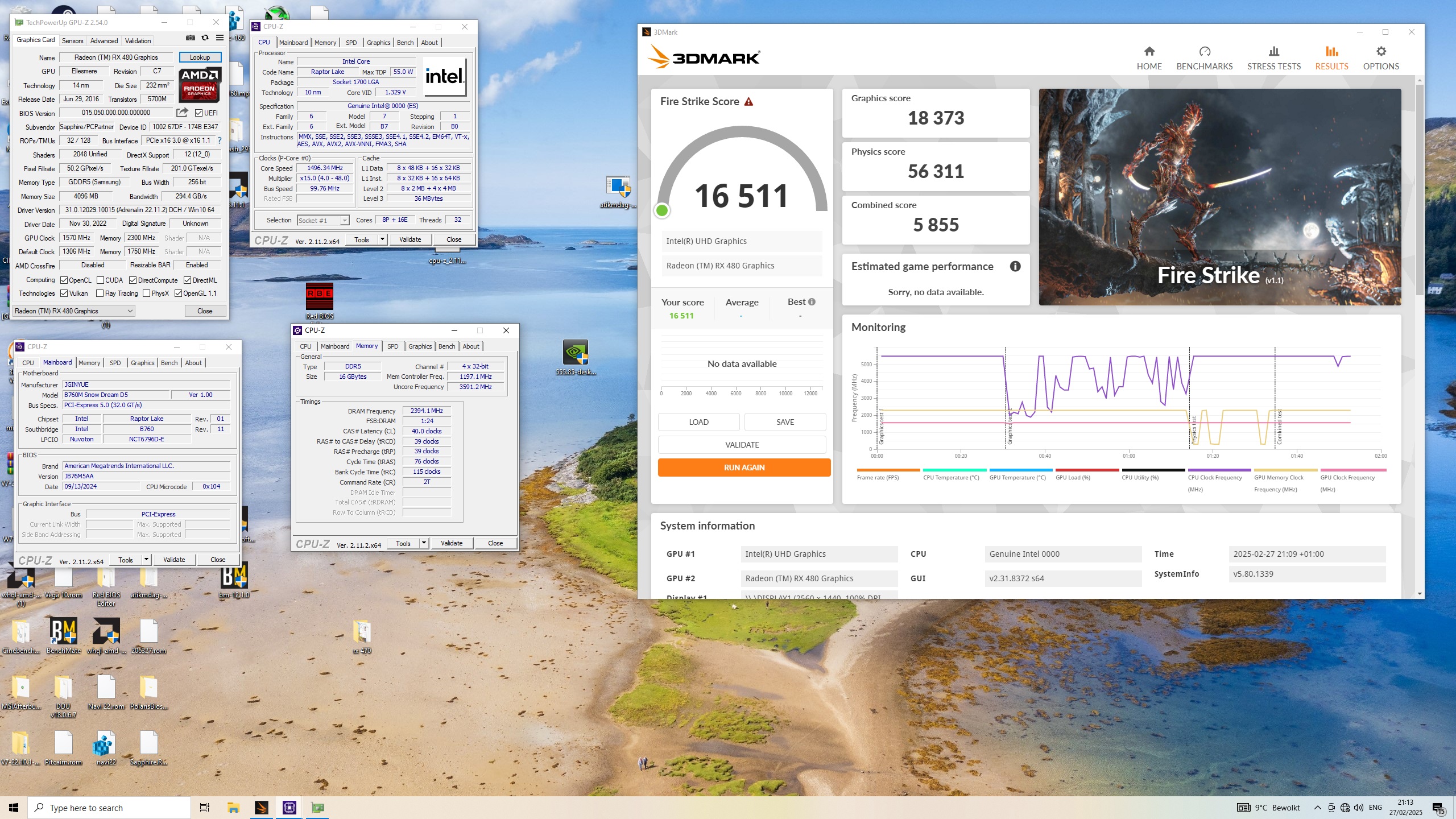
Task: Click the info icon next to Best
Action: click(812, 302)
